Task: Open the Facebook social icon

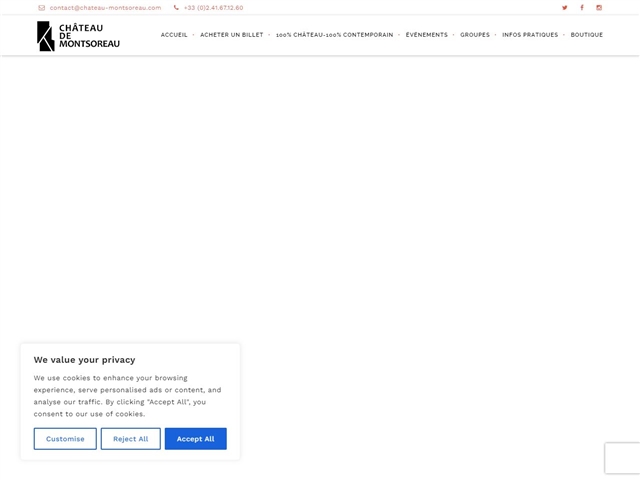Action: (582, 8)
